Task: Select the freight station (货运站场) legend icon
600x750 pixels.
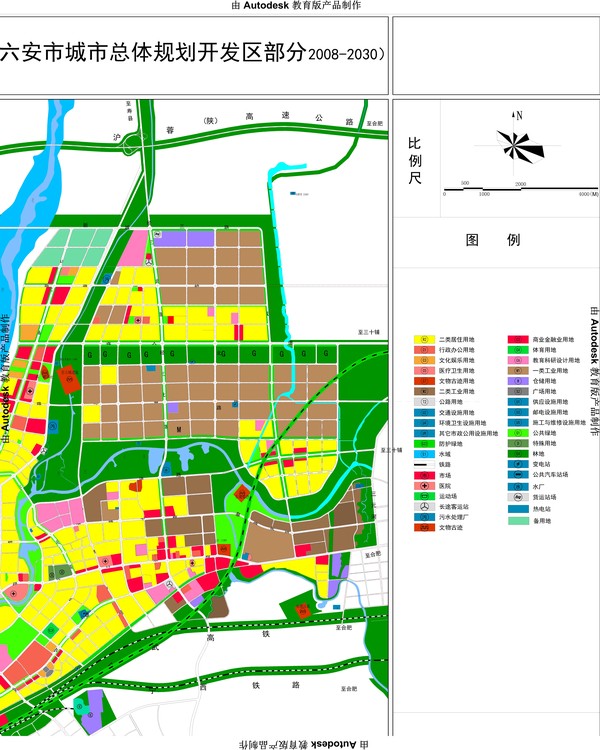Action: [x=518, y=496]
